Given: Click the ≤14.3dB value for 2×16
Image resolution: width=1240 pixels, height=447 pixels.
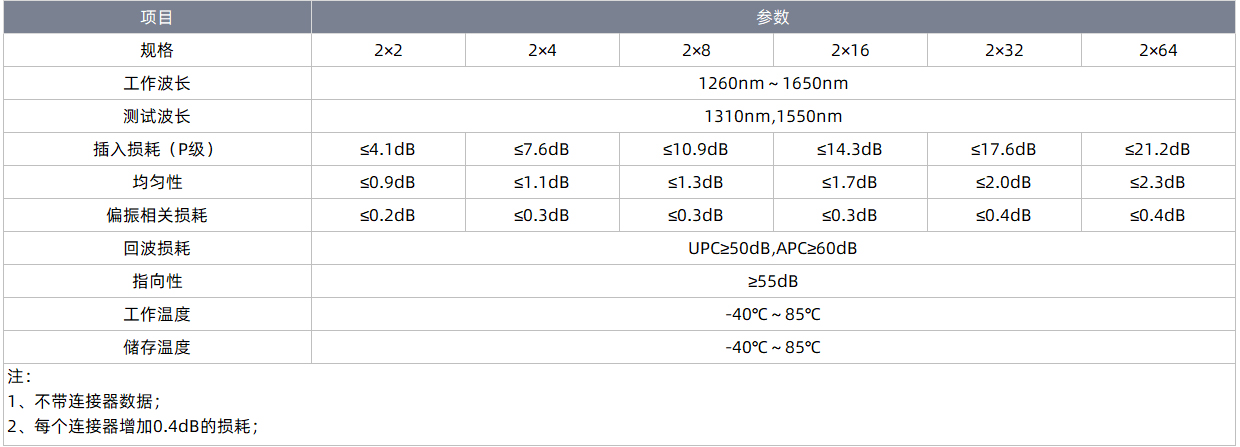Looking at the screenshot, I should click(850, 149).
